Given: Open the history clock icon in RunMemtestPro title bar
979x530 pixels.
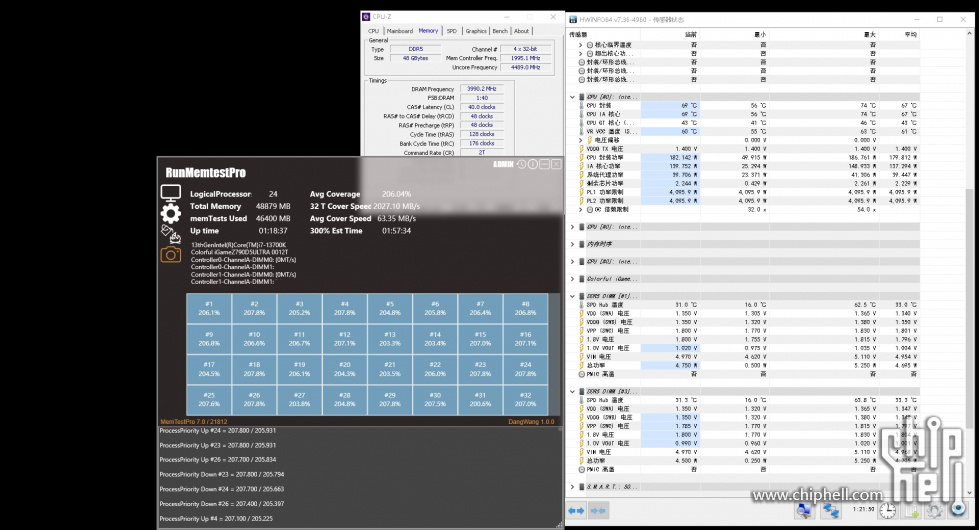Looking at the screenshot, I should click(x=521, y=164).
